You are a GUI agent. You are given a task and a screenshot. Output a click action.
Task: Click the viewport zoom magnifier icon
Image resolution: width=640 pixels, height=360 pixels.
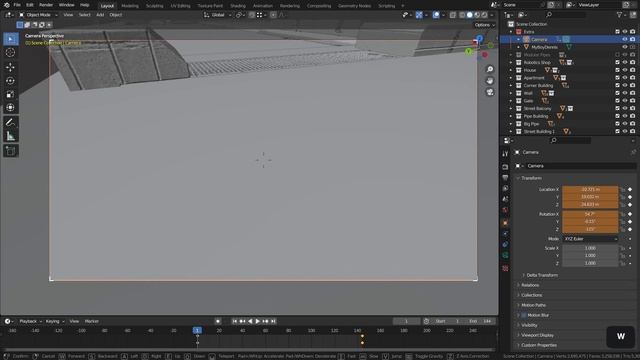(x=490, y=69)
